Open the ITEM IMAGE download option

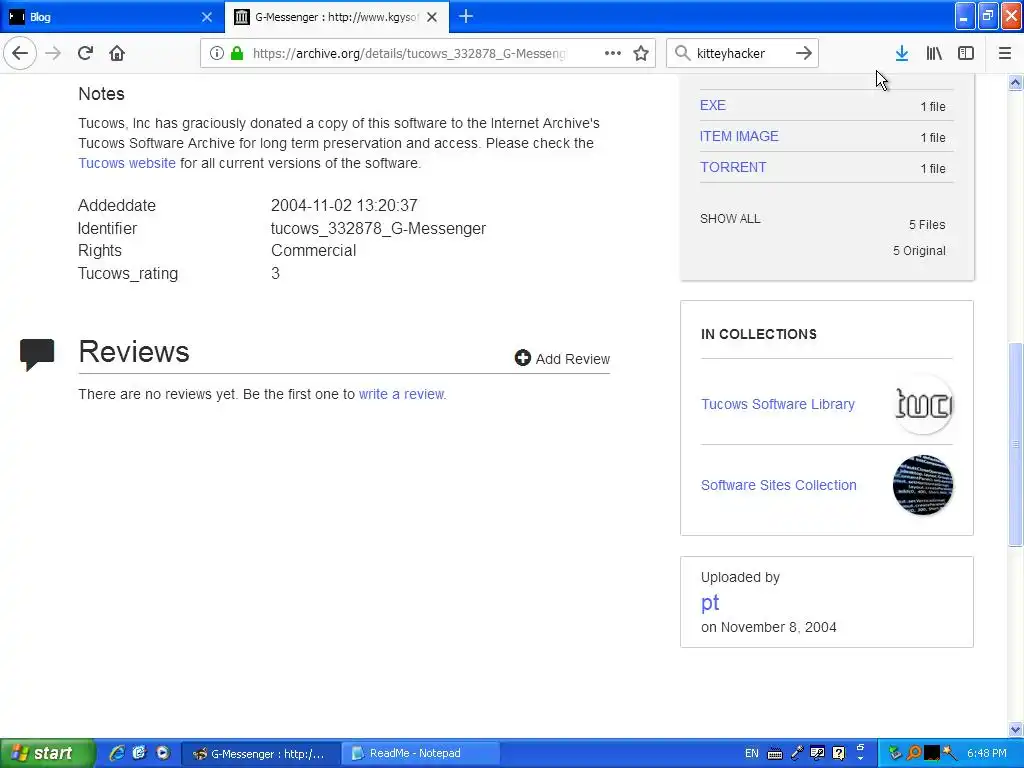[739, 136]
